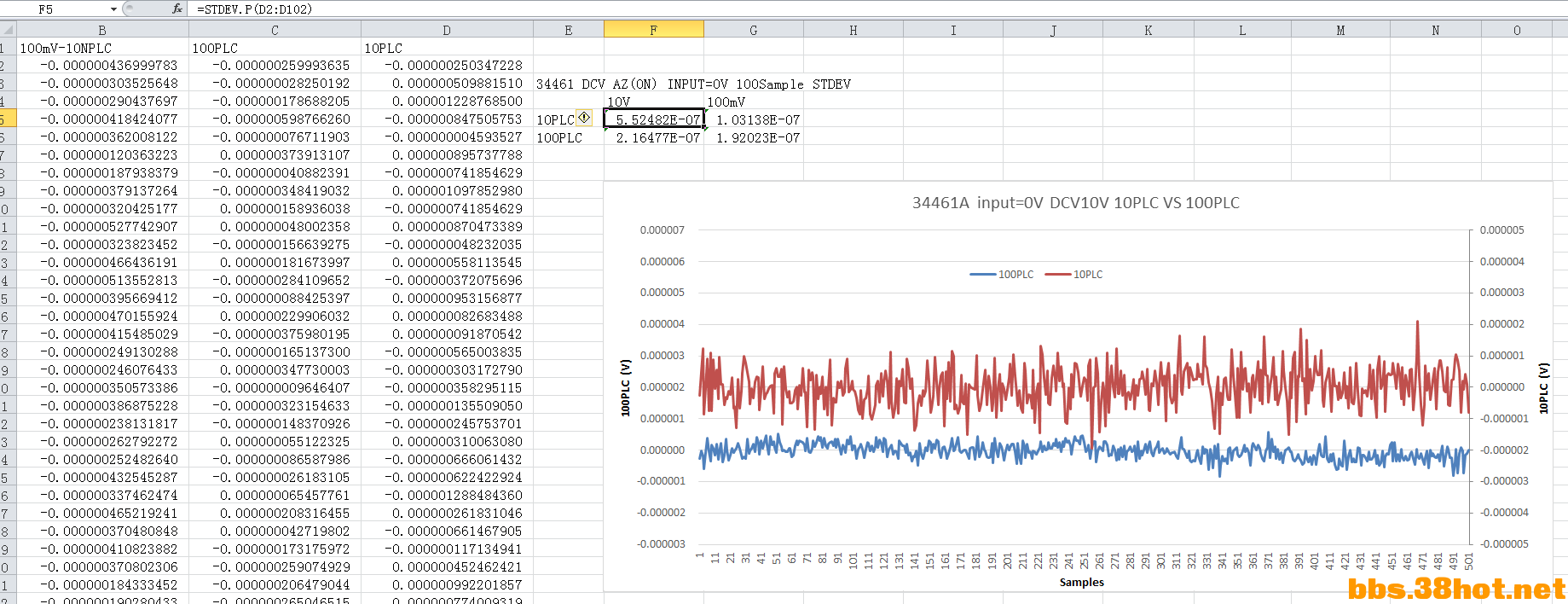The height and width of the screenshot is (604, 1568).
Task: Click the Select All corner triangle
Action: click(8, 30)
